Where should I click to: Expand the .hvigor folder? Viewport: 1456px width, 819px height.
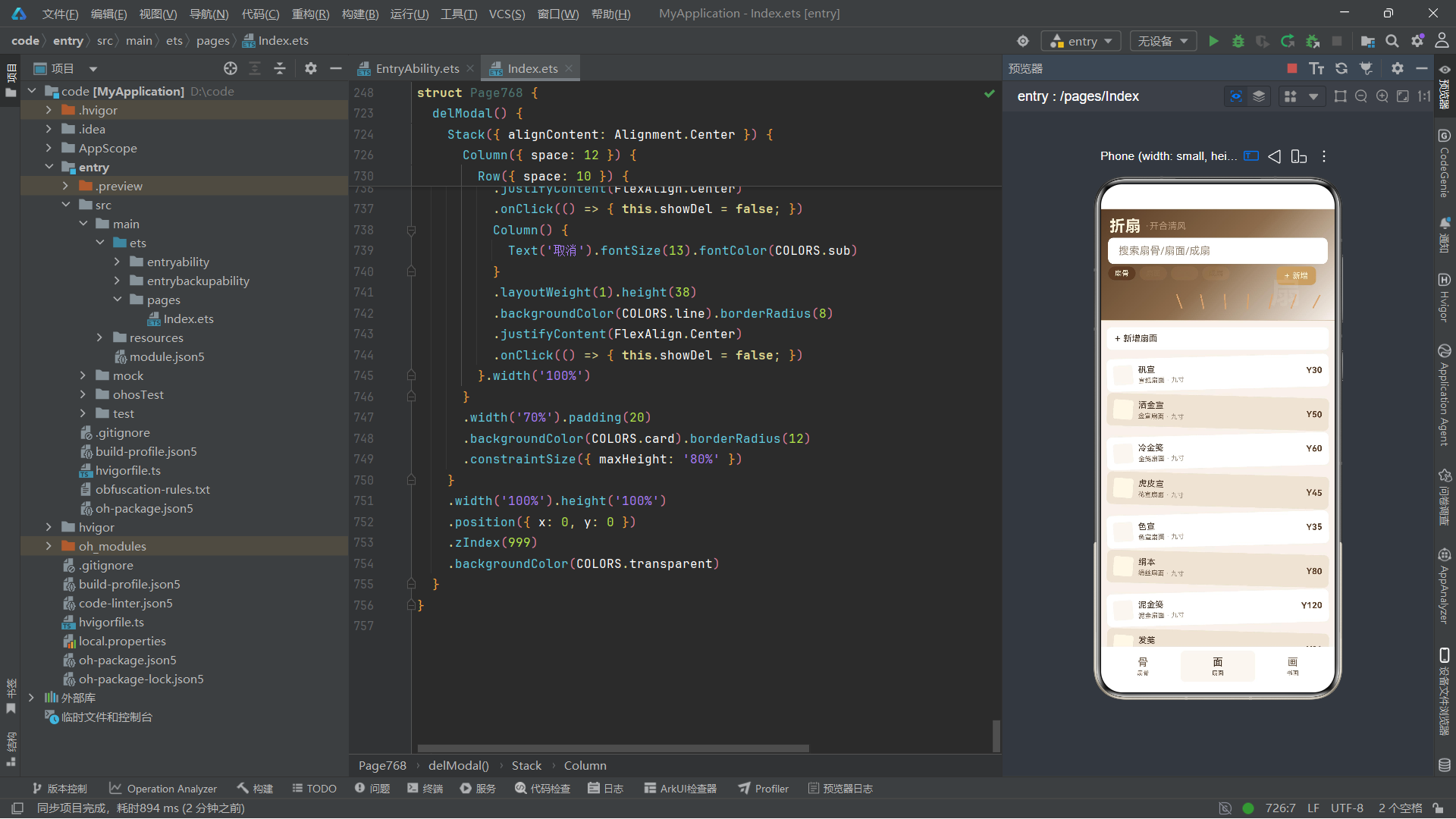49,110
